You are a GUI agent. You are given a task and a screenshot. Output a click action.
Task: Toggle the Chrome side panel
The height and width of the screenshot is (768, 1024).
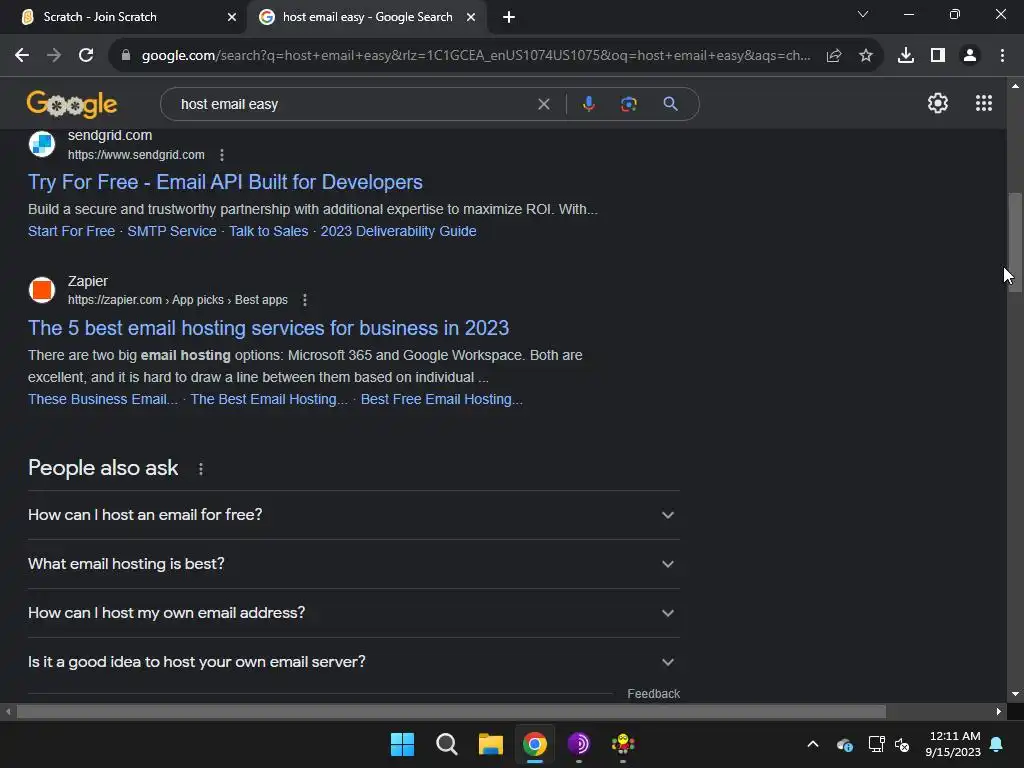(938, 56)
